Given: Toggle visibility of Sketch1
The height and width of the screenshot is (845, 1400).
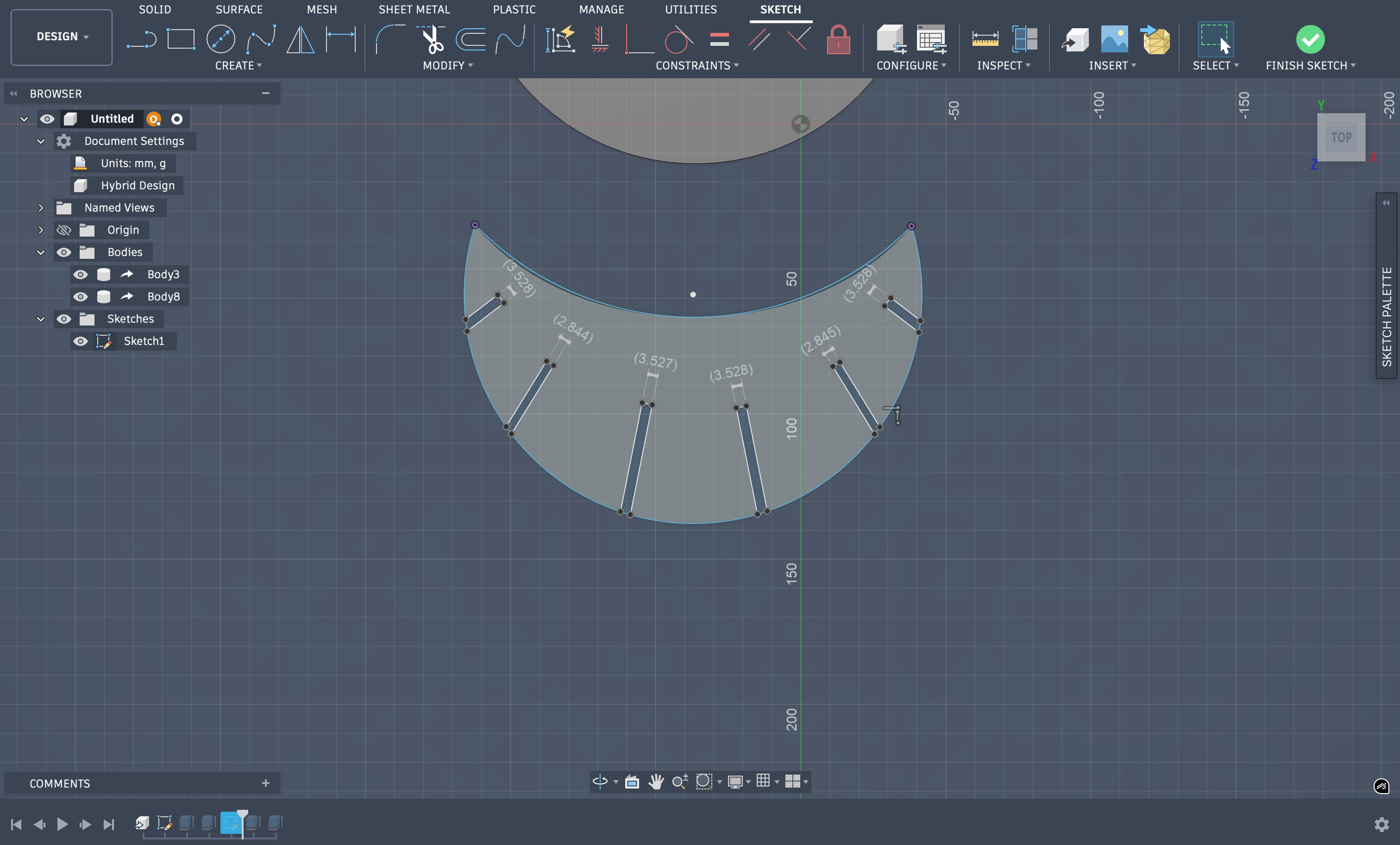Looking at the screenshot, I should tap(80, 341).
